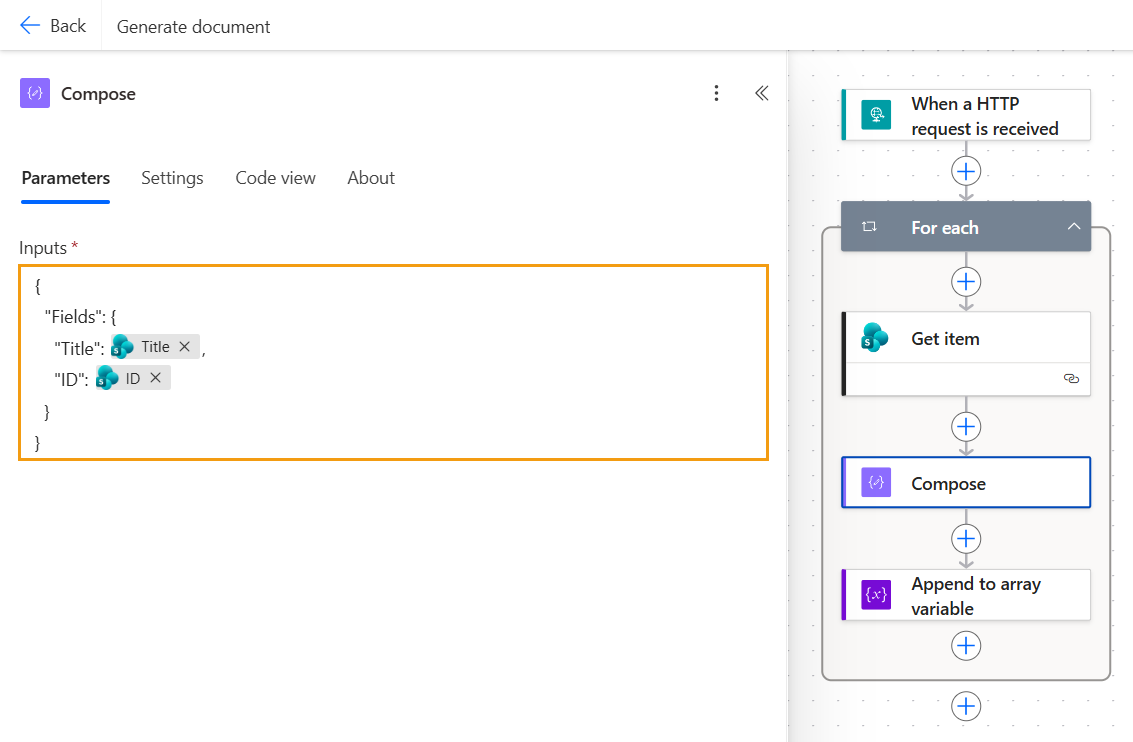Switch to the Settings tab
The height and width of the screenshot is (742, 1133).
click(x=171, y=177)
